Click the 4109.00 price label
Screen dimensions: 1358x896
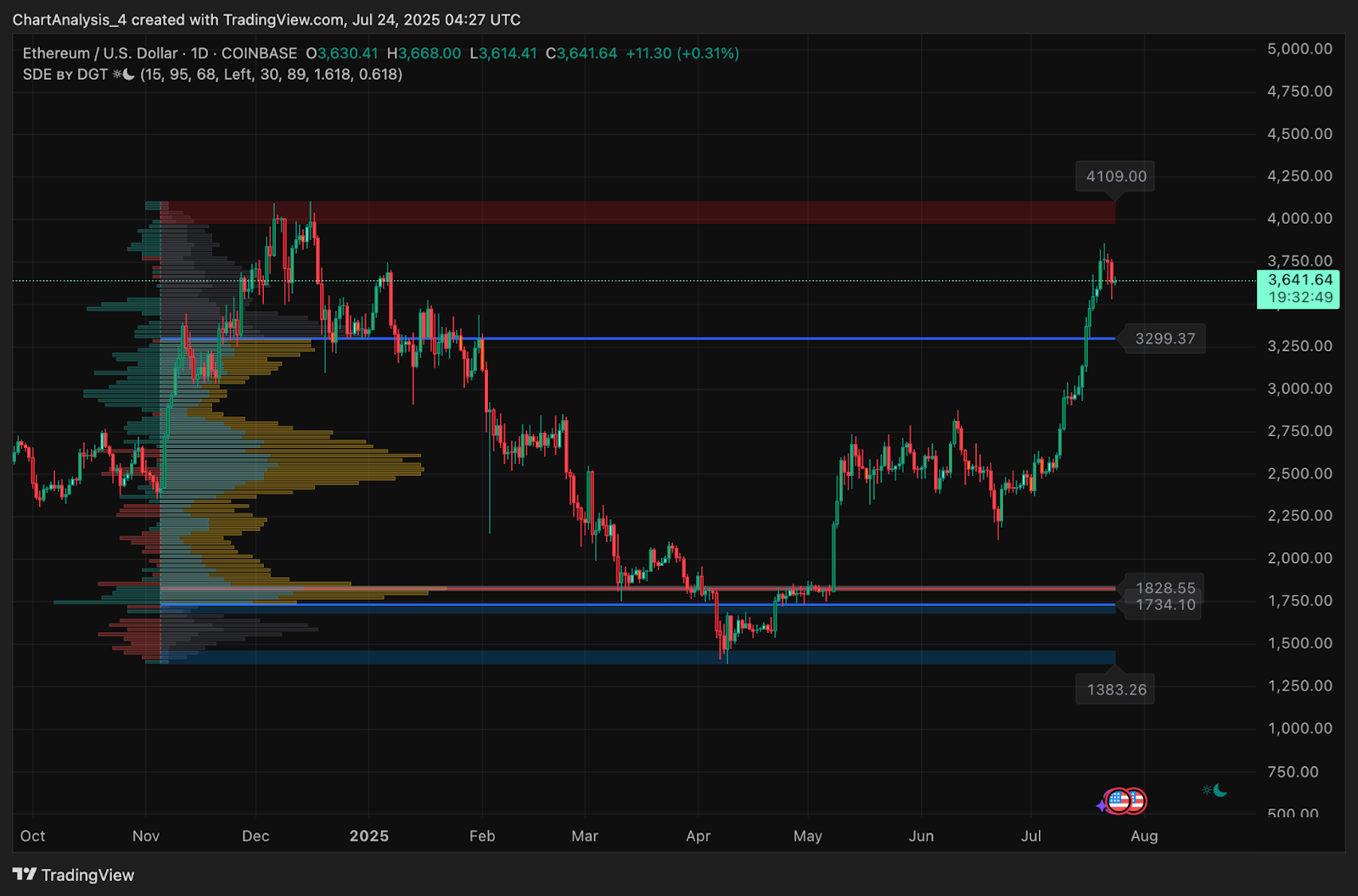1116,176
